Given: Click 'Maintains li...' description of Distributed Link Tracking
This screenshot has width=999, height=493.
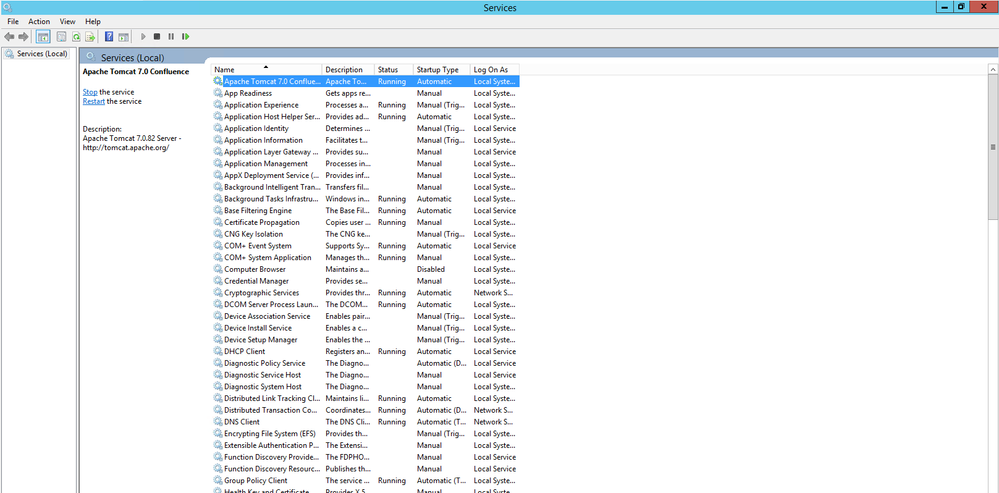Looking at the screenshot, I should click(x=347, y=398).
